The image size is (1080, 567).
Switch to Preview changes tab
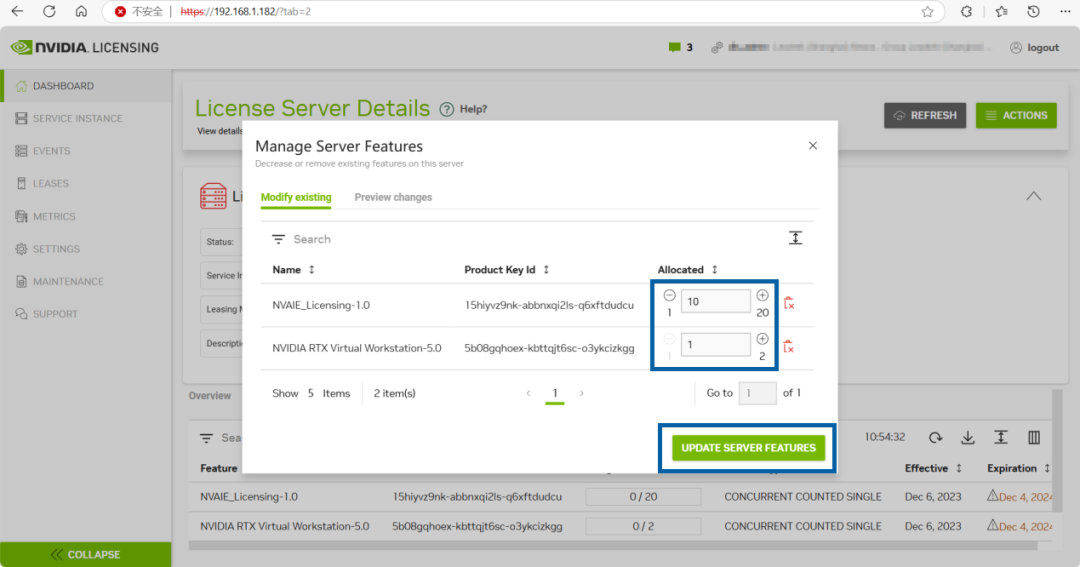(x=393, y=197)
